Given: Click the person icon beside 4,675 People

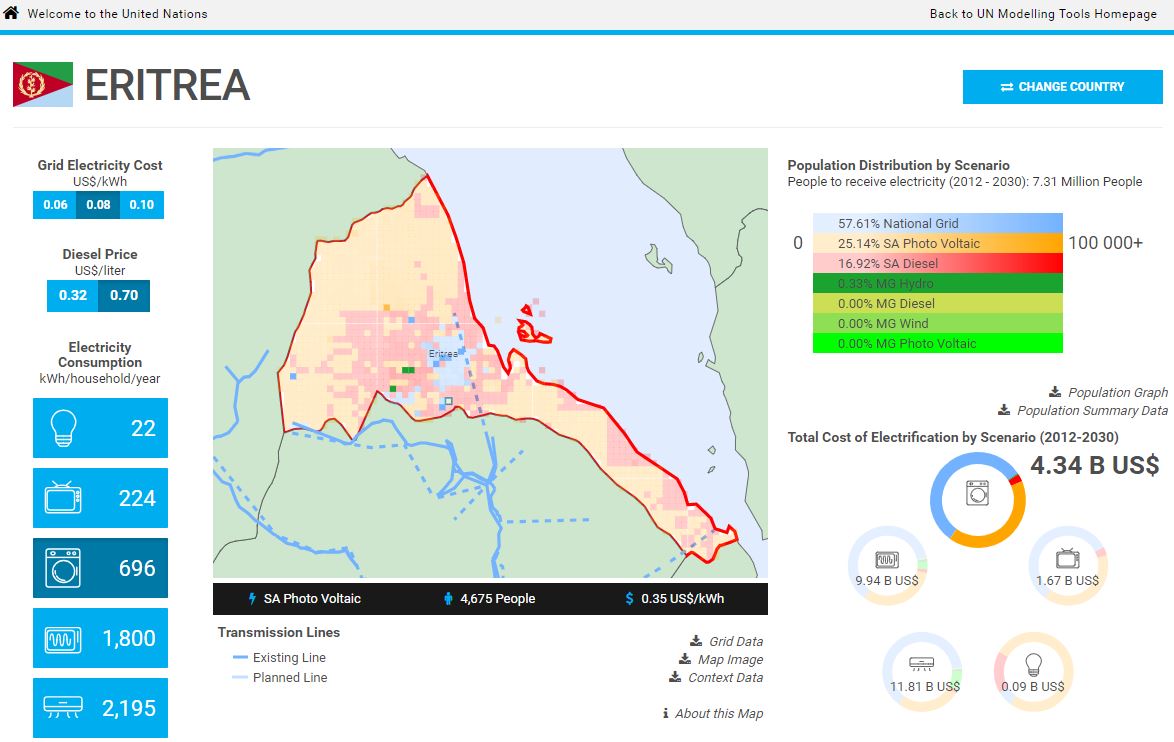Looking at the screenshot, I should coord(448,598).
